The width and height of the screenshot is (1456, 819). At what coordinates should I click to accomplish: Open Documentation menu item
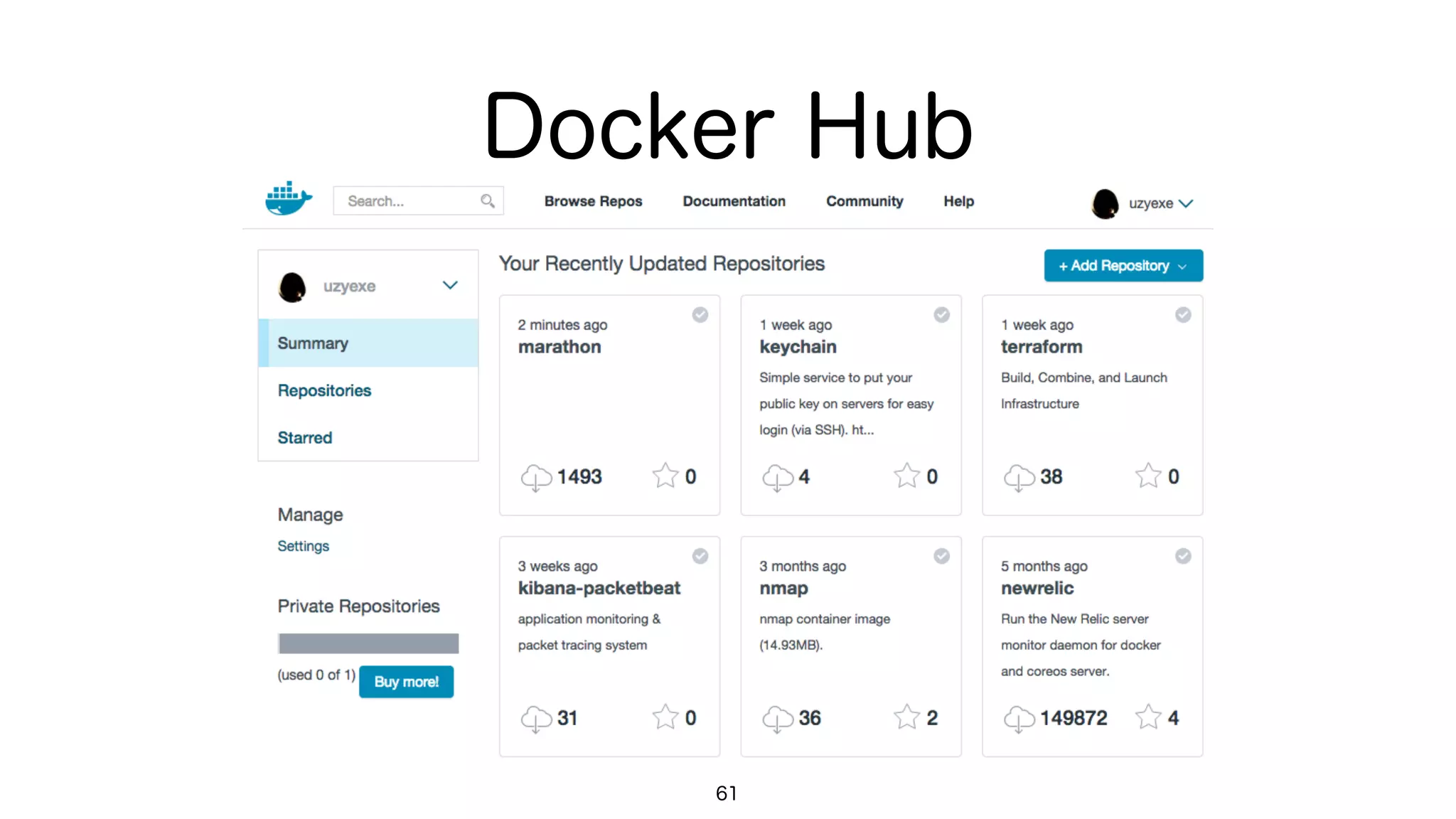click(734, 202)
